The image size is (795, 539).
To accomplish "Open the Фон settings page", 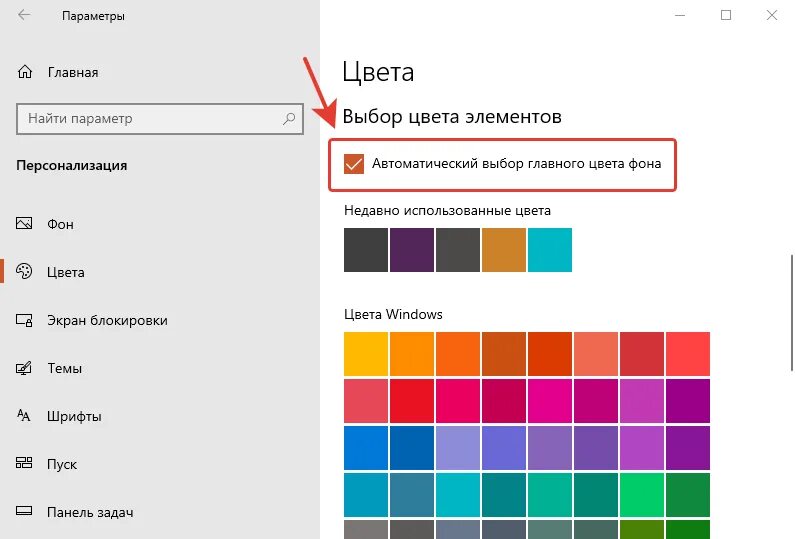I will [x=60, y=224].
